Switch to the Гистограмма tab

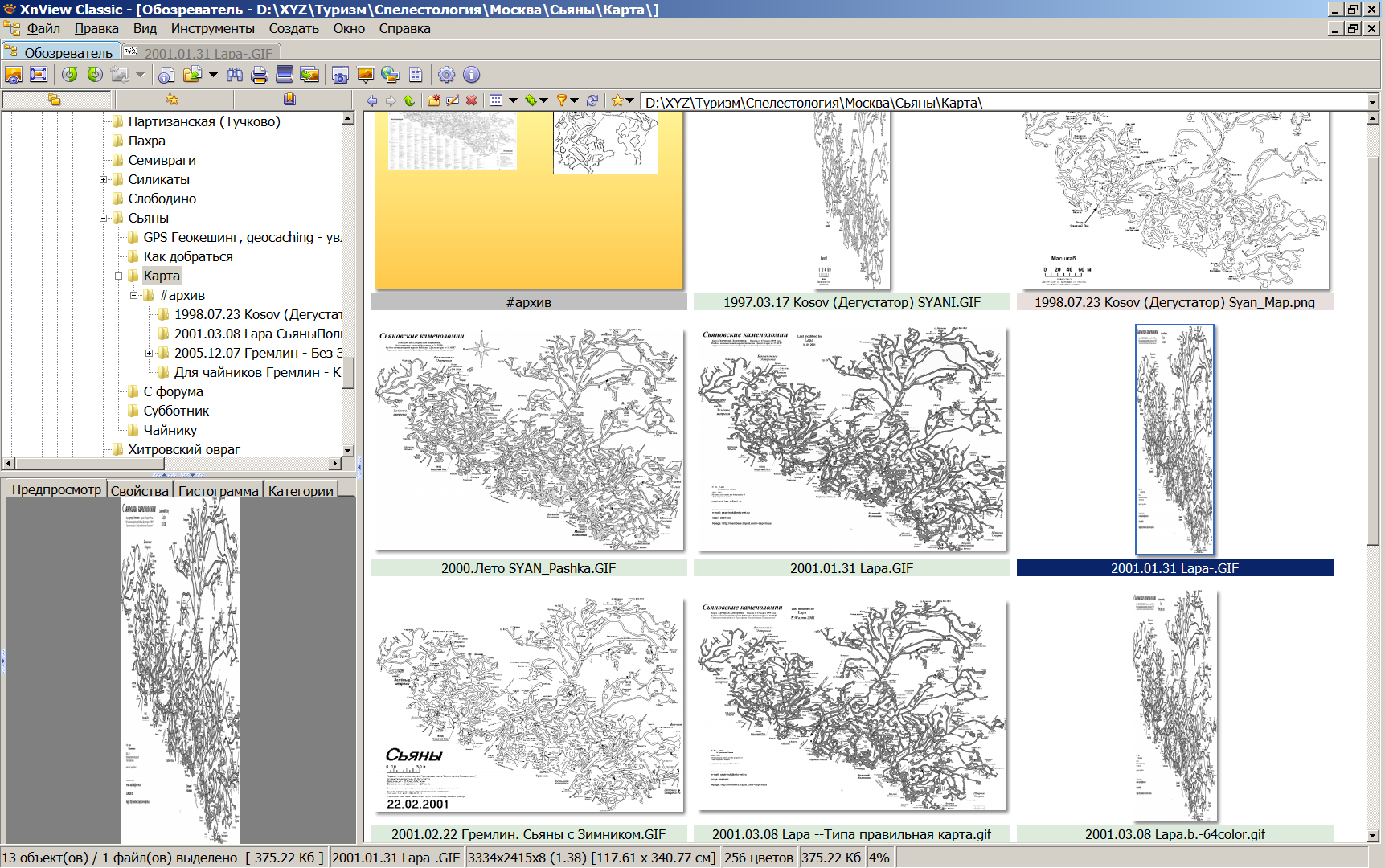click(x=218, y=490)
